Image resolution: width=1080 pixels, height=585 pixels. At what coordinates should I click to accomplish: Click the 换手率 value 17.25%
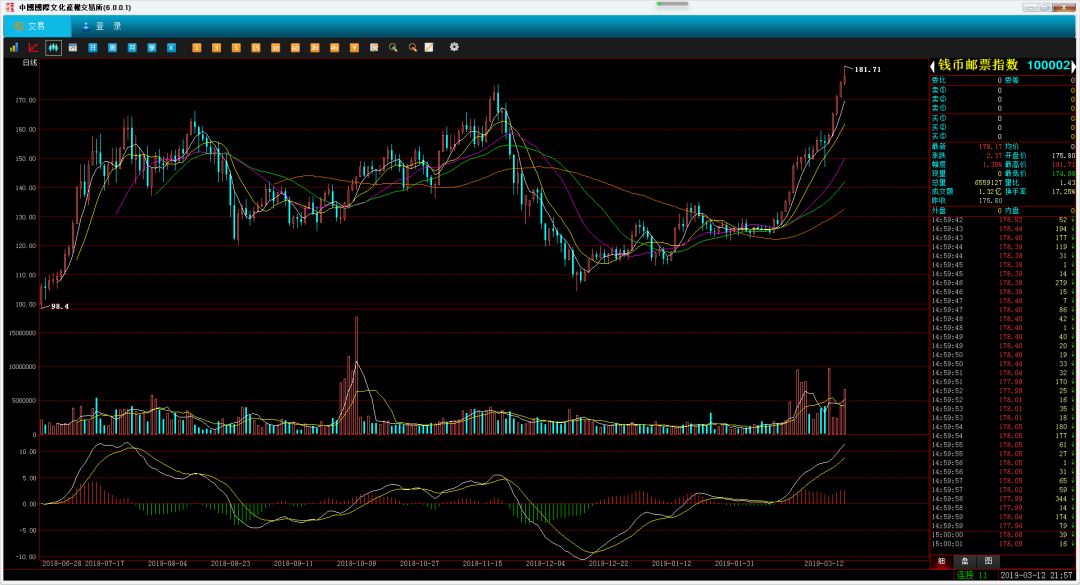pos(1063,192)
